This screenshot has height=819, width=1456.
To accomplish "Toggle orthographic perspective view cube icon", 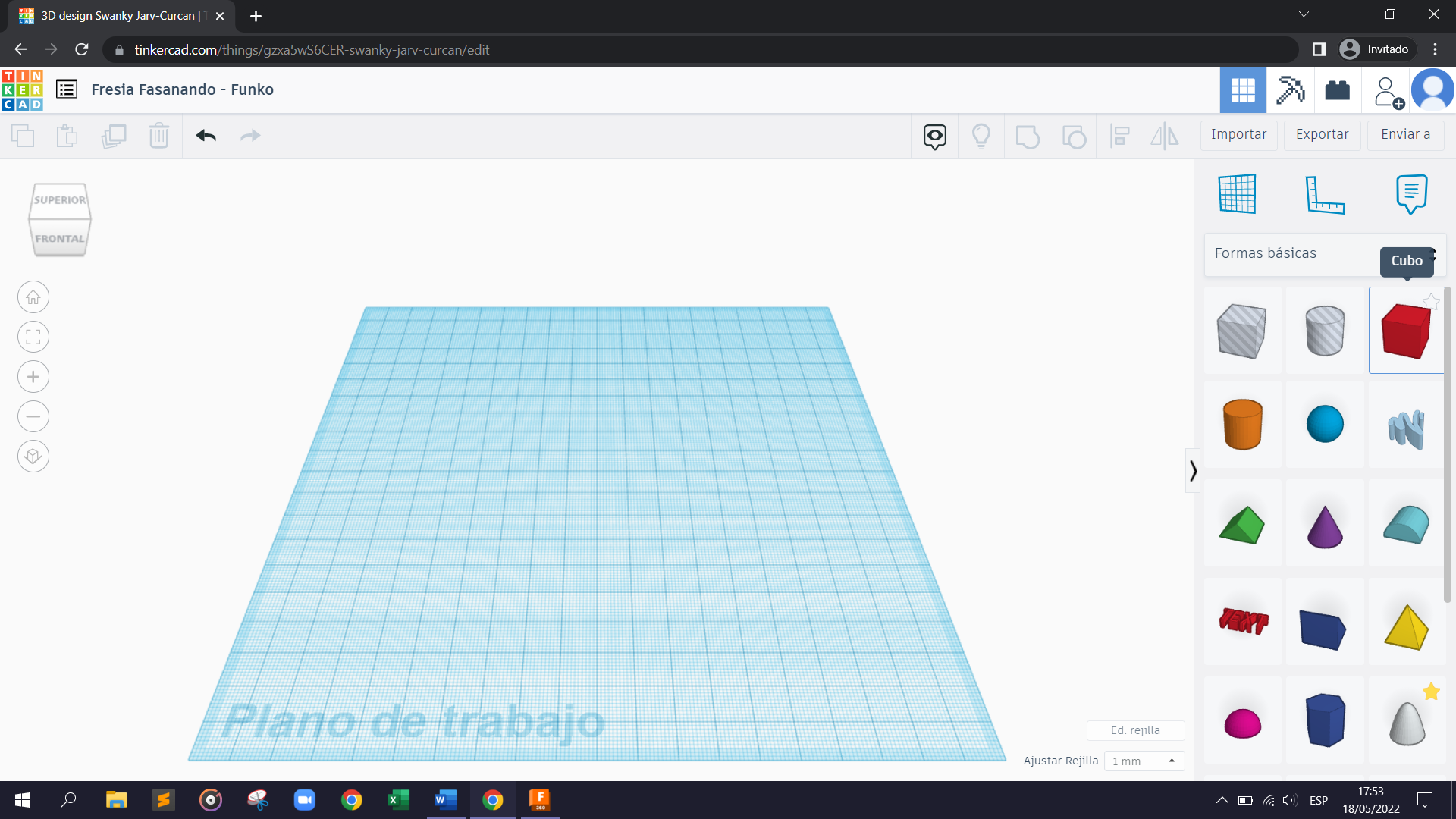I will [33, 457].
